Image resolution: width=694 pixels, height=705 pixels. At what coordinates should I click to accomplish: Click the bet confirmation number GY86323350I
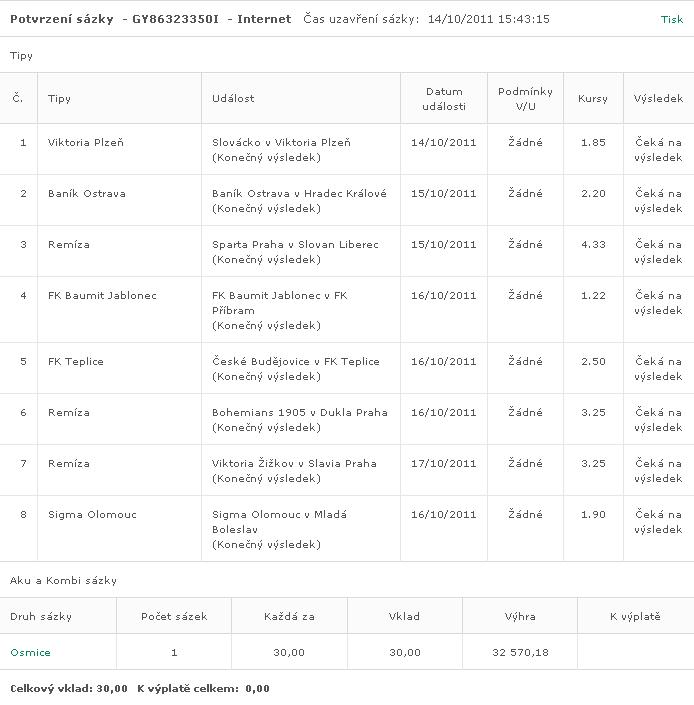point(175,19)
